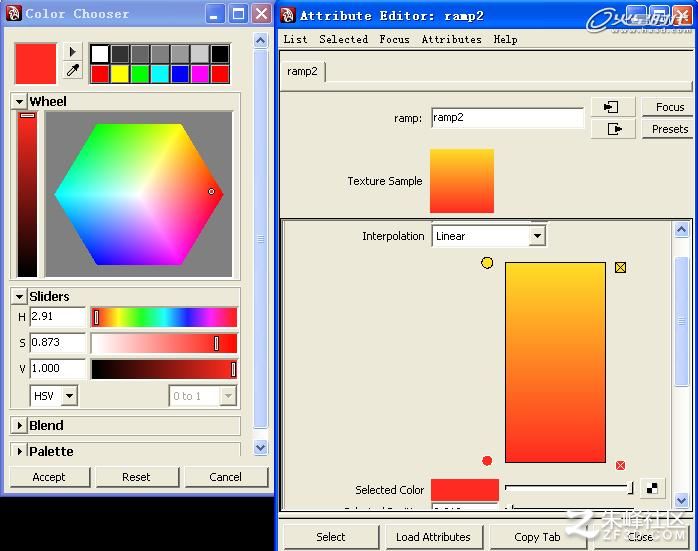Delete the yellow ramp entry with its X box

620,267
